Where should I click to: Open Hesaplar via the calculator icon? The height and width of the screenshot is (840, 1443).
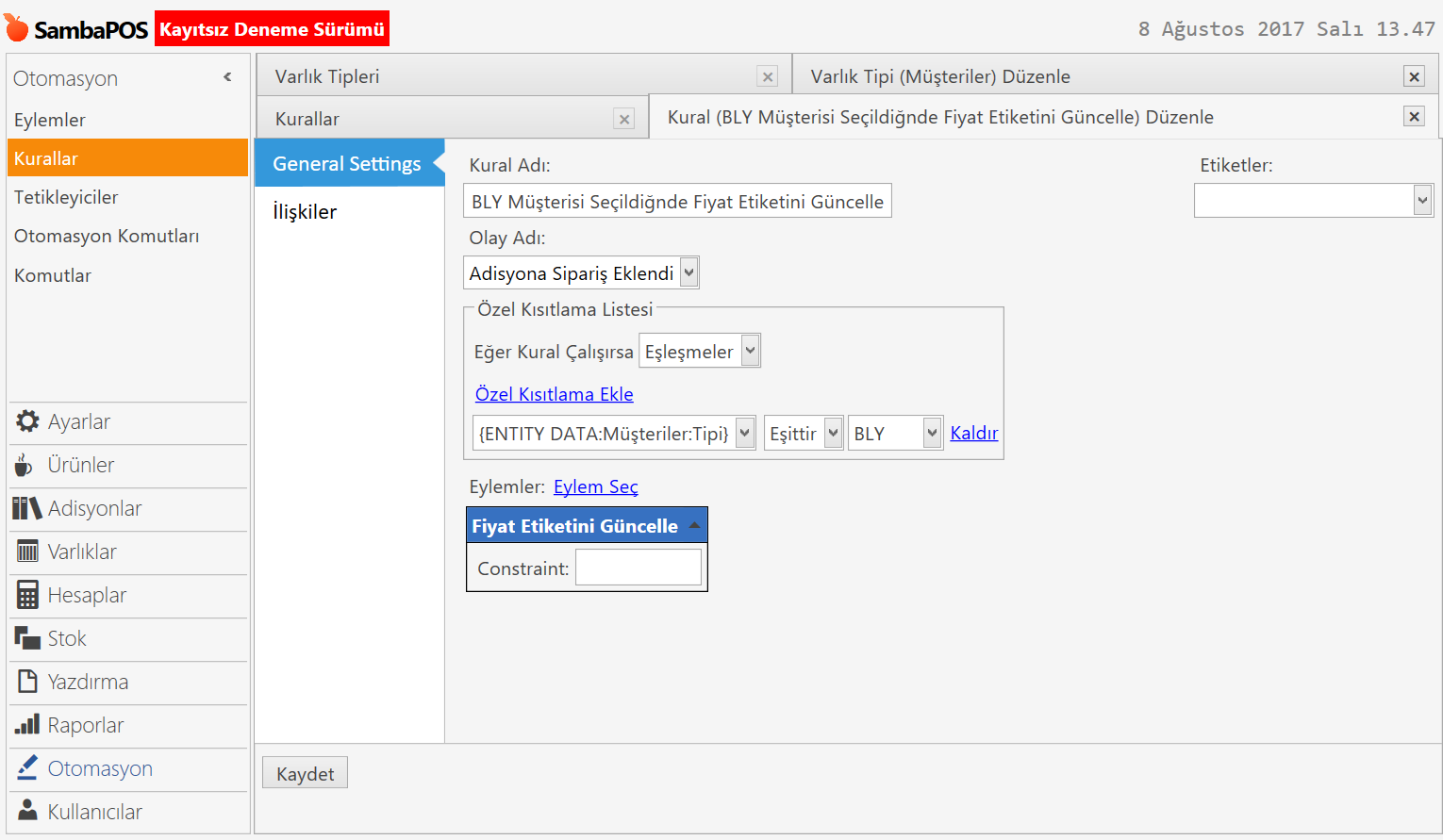(x=27, y=595)
